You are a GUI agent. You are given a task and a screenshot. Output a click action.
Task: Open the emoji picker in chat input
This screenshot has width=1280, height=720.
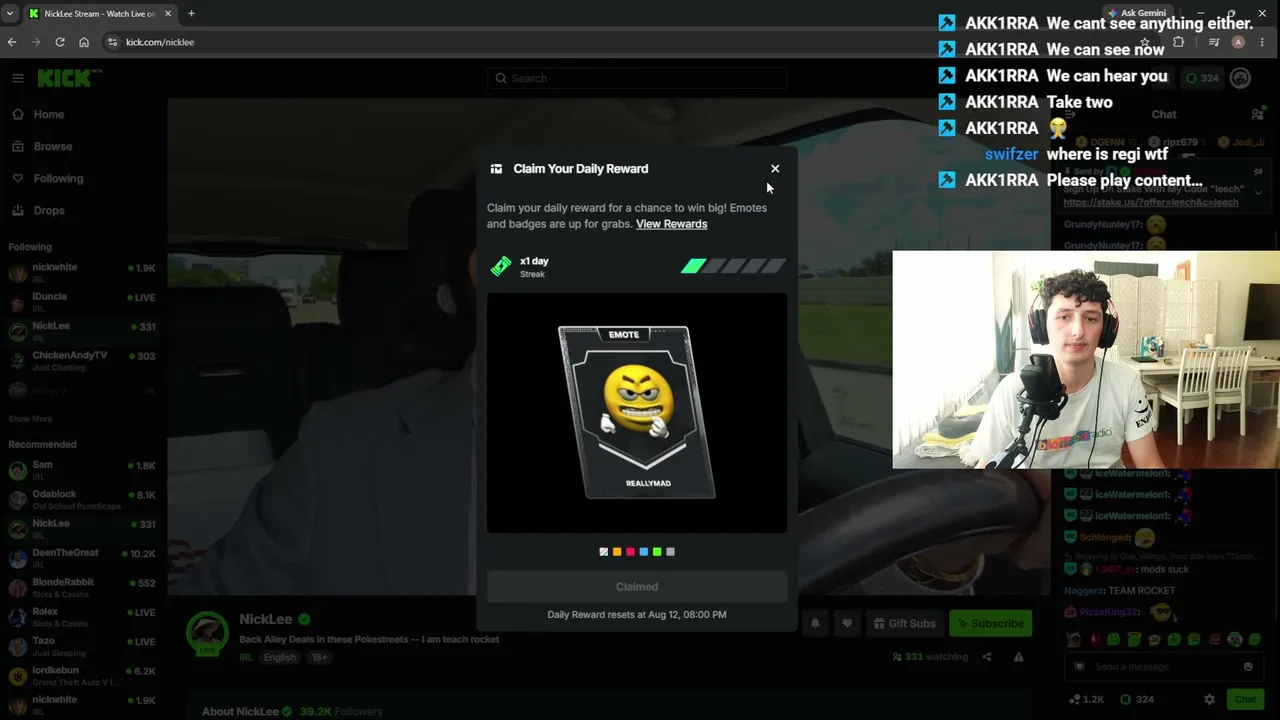click(x=1248, y=667)
